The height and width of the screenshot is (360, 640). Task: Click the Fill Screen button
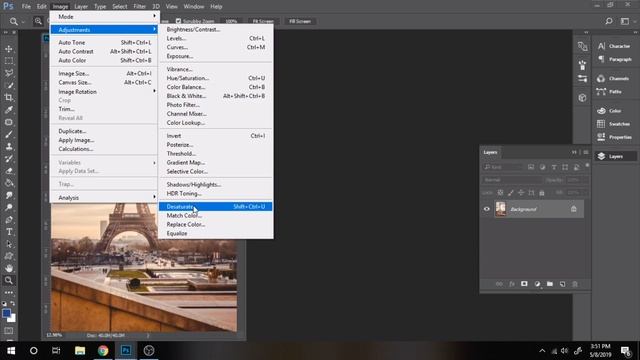(300, 21)
